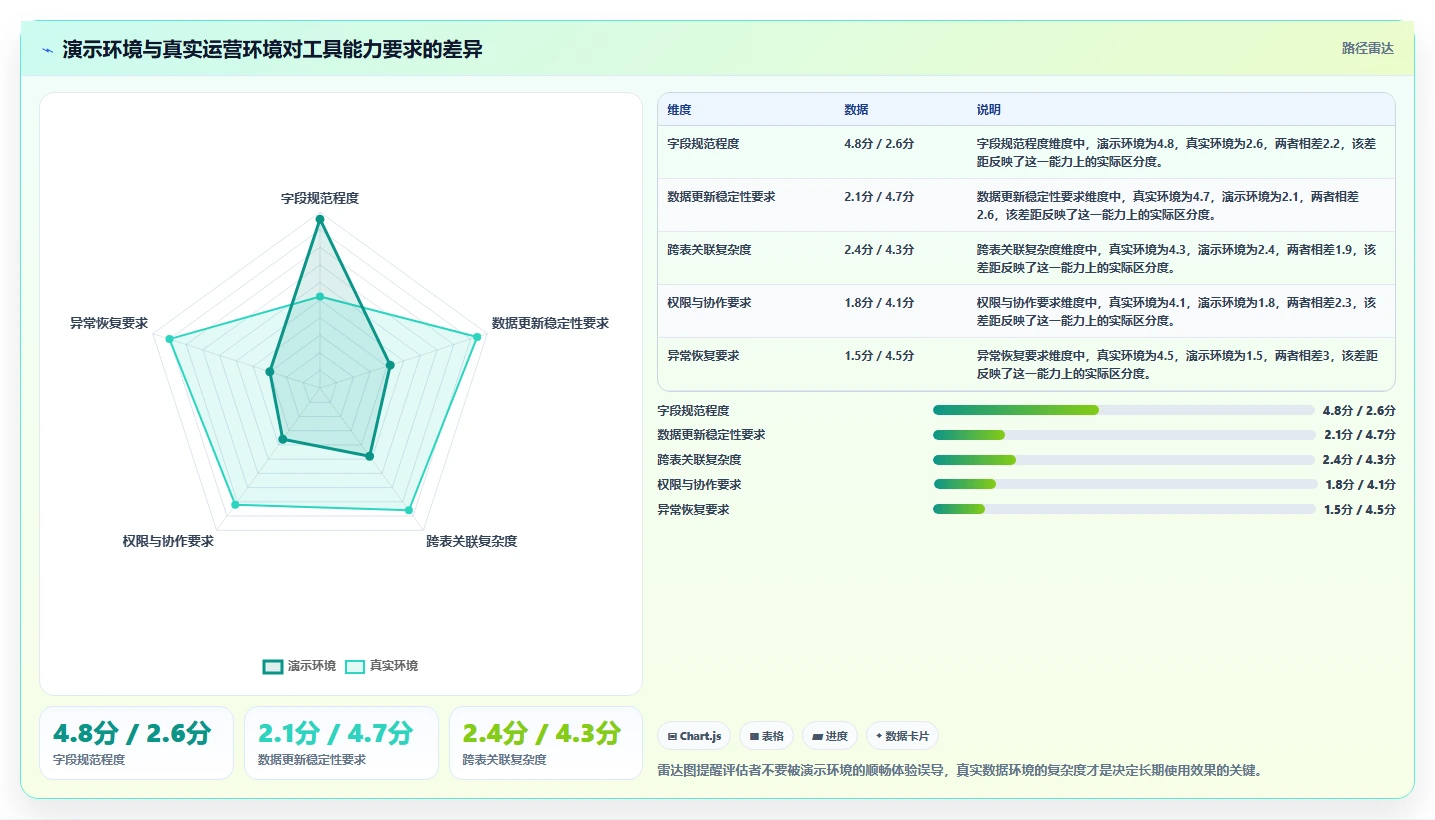Click 异常恢复要求 cell in the table
The height and width of the screenshot is (820, 1435).
[703, 356]
